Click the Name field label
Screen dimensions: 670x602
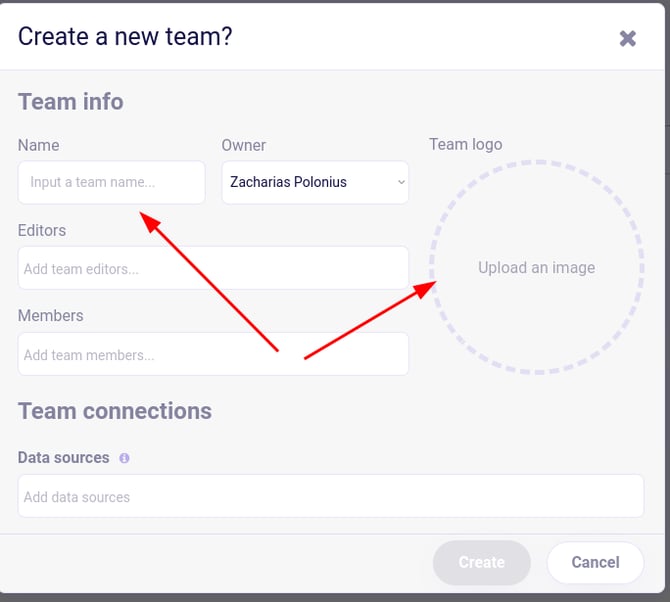pyautogui.click(x=38, y=145)
